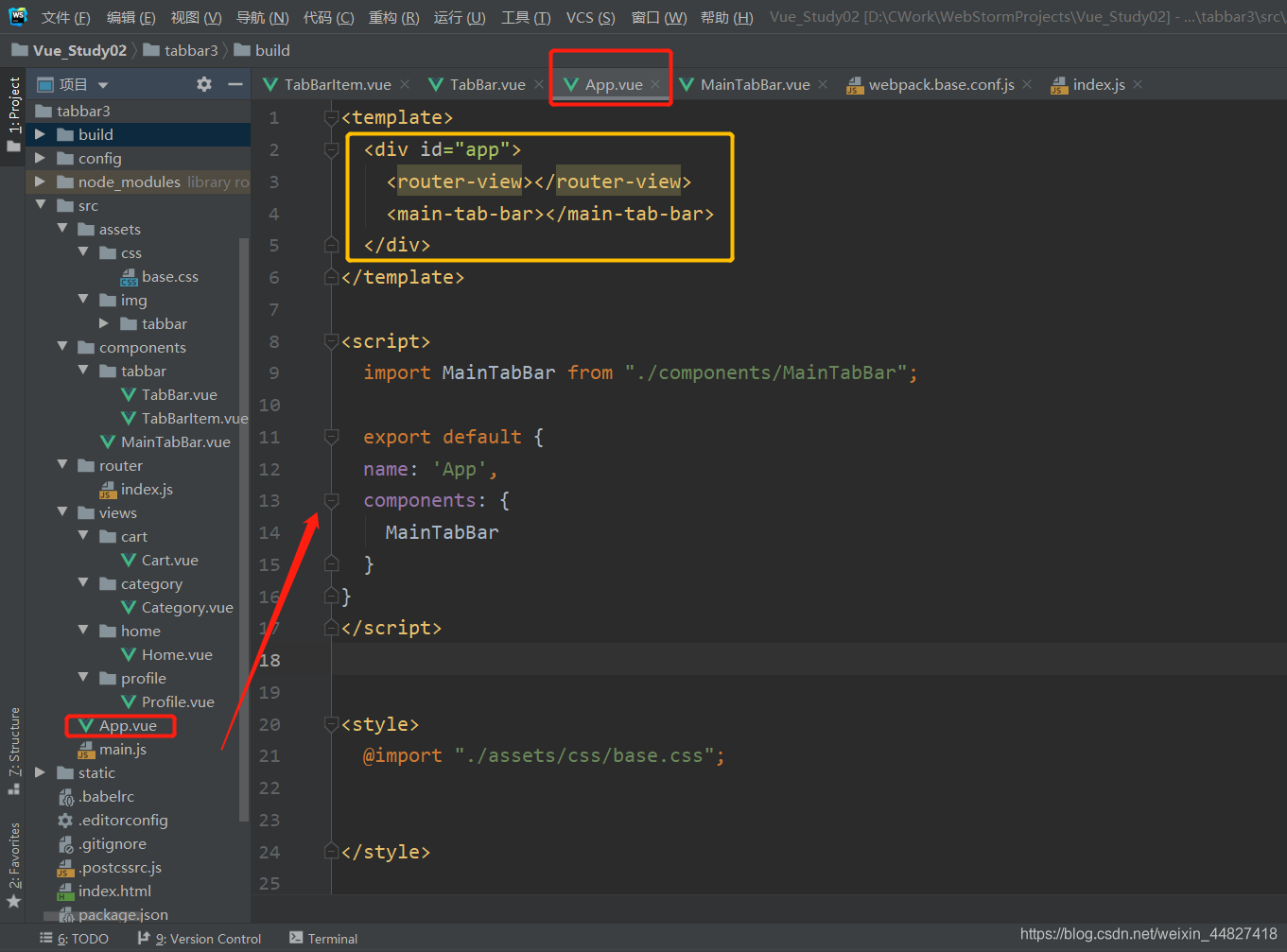Select .babelrc in the project tree
The height and width of the screenshot is (952, 1287).
96,796
